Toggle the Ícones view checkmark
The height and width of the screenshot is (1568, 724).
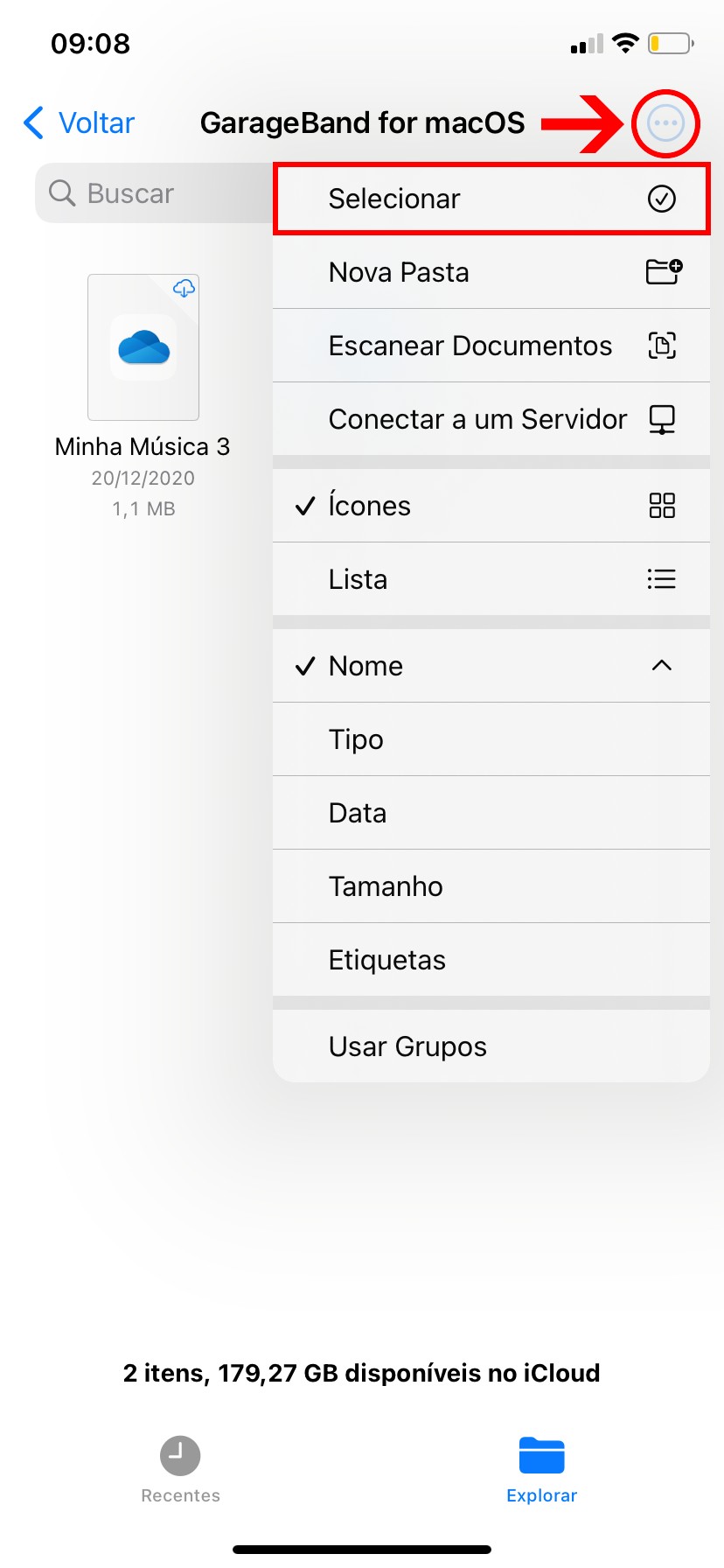pos(305,506)
